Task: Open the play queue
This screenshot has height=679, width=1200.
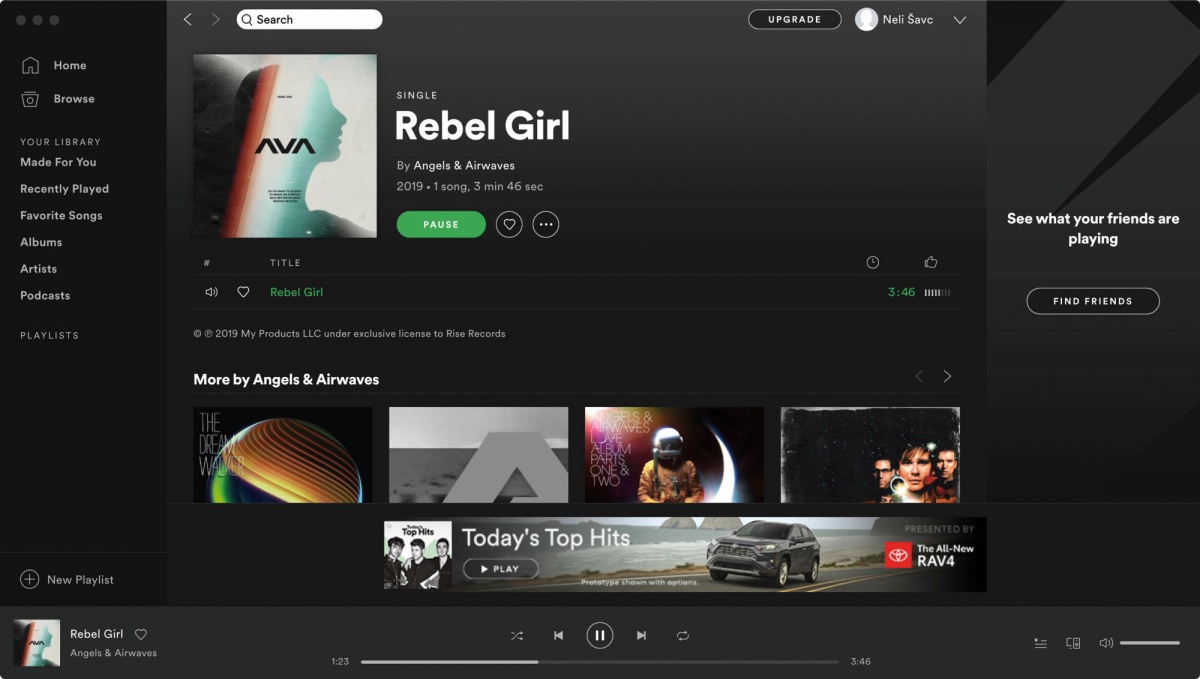Action: [x=1041, y=643]
